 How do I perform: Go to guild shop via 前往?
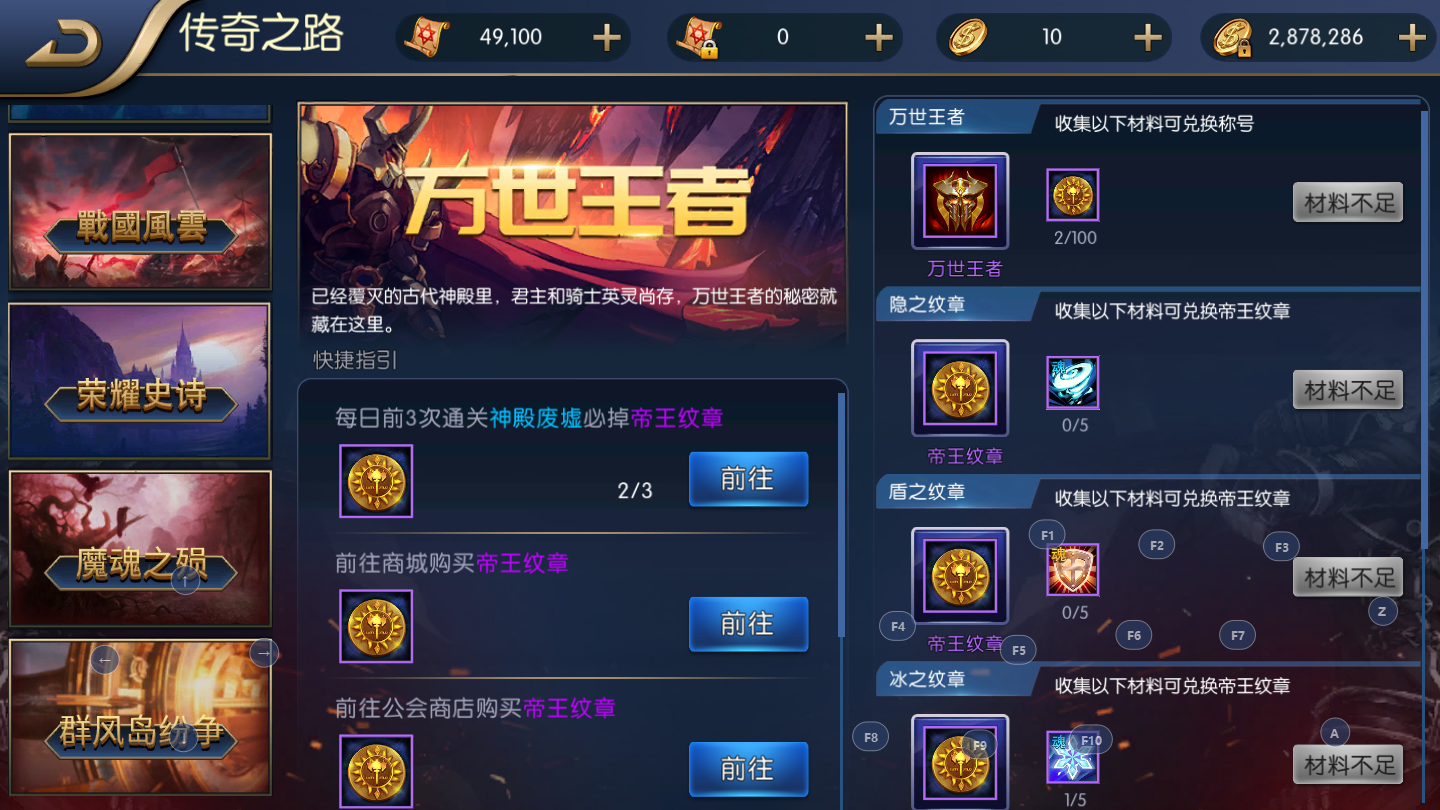tap(748, 769)
